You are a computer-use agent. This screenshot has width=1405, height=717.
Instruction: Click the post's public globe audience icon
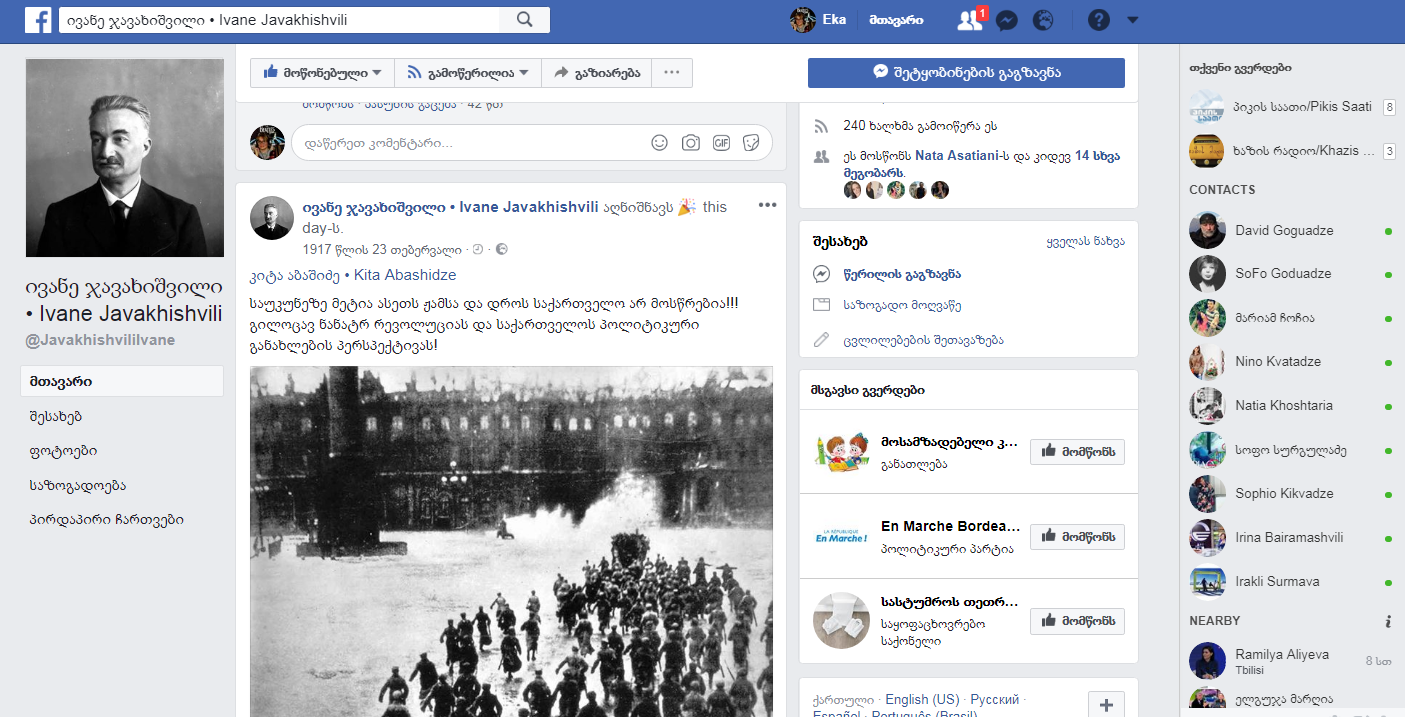(x=502, y=250)
